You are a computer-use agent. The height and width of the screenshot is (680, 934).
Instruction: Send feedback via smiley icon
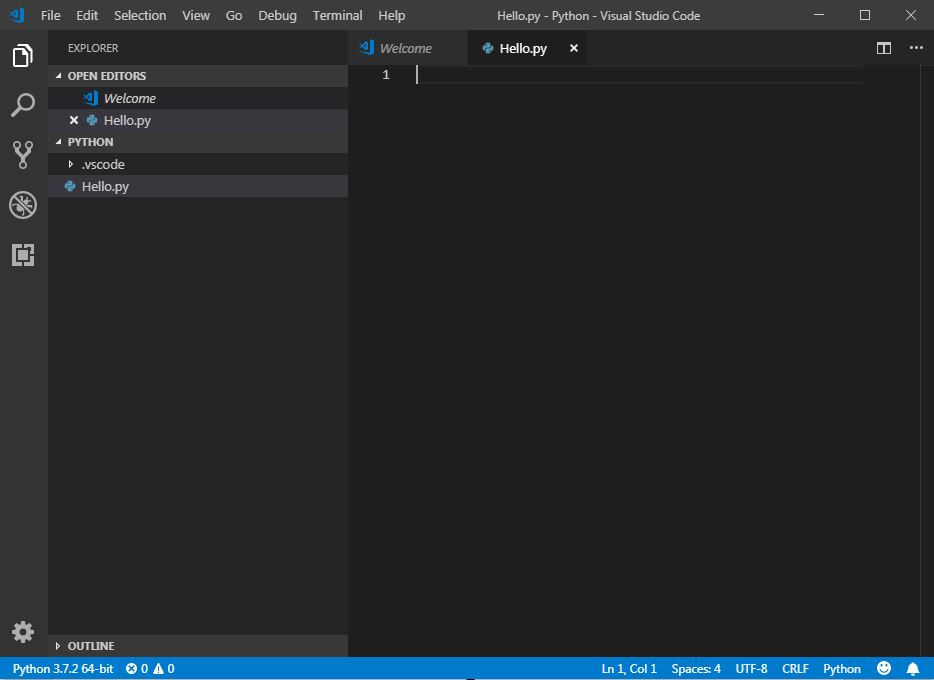[883, 668]
